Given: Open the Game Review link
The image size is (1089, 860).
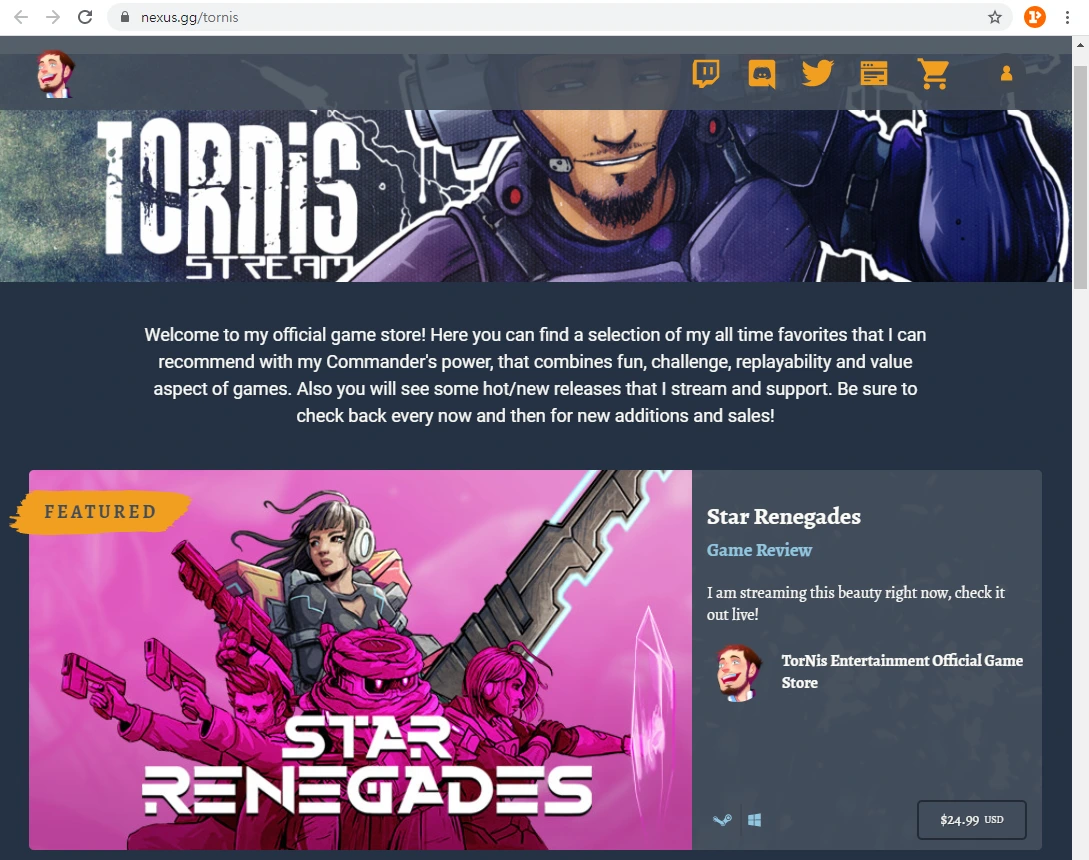Looking at the screenshot, I should 759,550.
